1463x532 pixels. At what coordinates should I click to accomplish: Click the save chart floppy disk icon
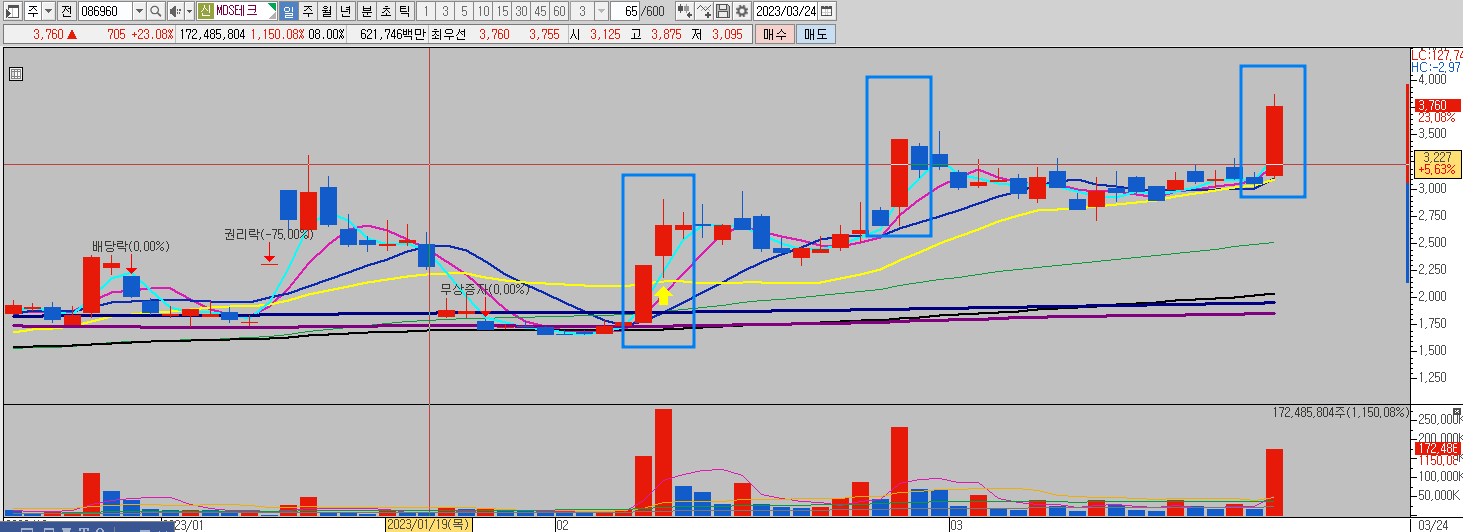[723, 11]
